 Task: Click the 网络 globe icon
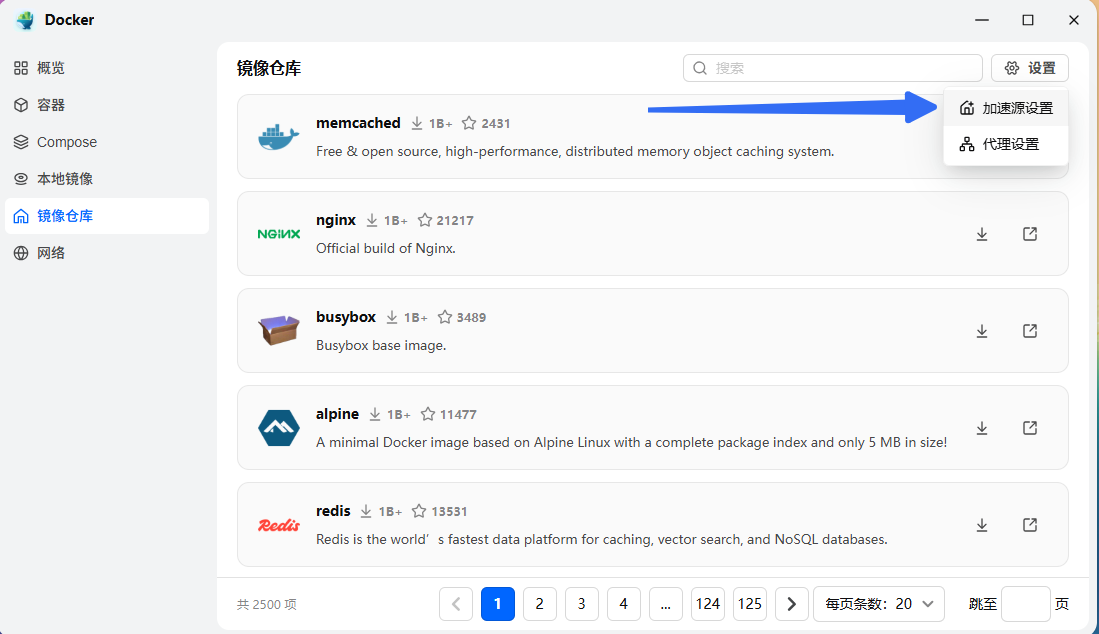point(21,253)
